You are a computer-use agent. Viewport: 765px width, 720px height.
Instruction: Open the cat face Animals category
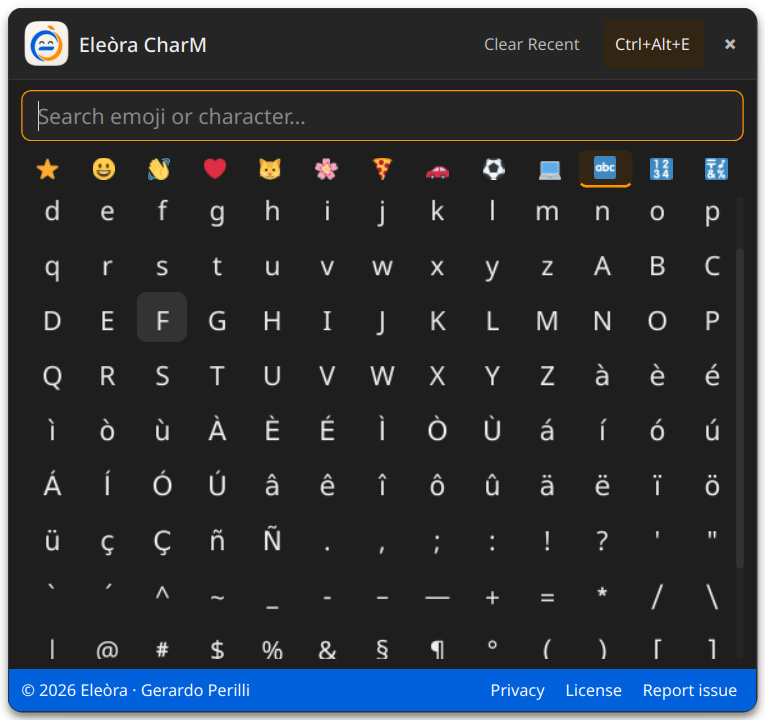(x=270, y=169)
